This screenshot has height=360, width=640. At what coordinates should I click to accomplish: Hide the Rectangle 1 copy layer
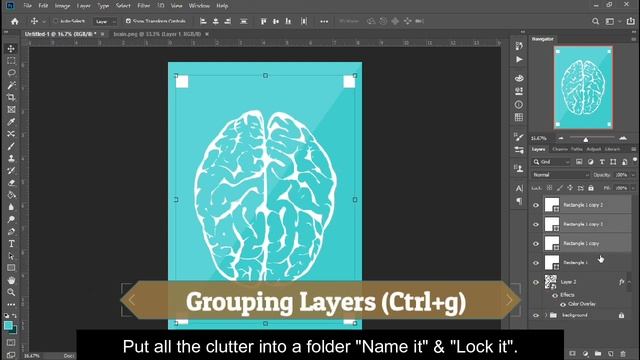pyautogui.click(x=536, y=244)
